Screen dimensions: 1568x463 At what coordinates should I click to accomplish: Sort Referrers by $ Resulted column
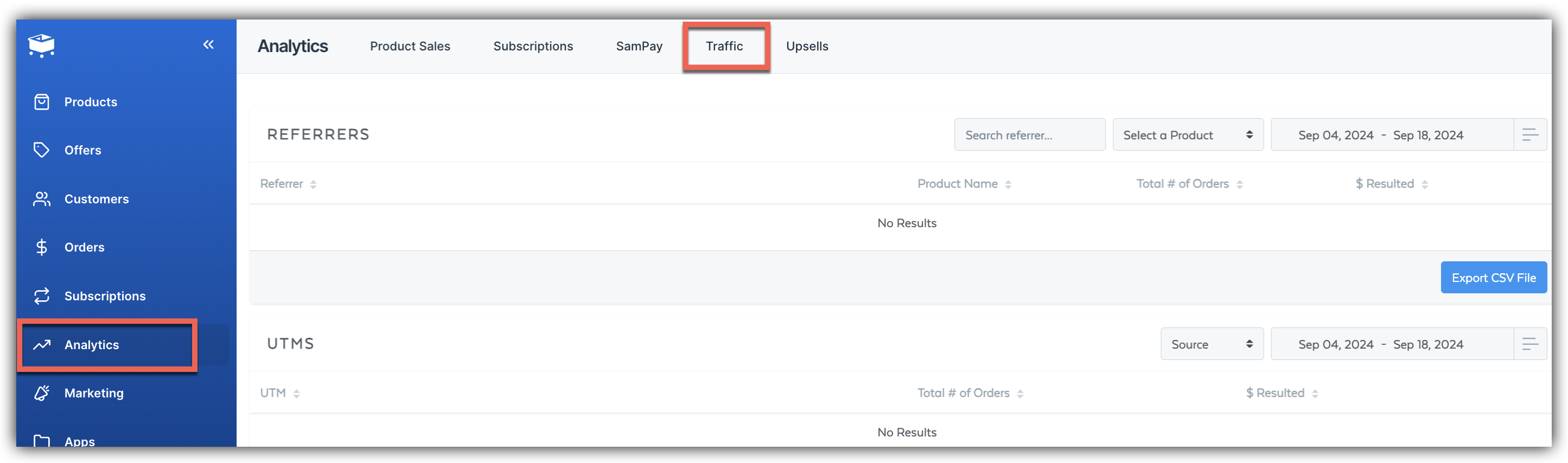[1392, 184]
